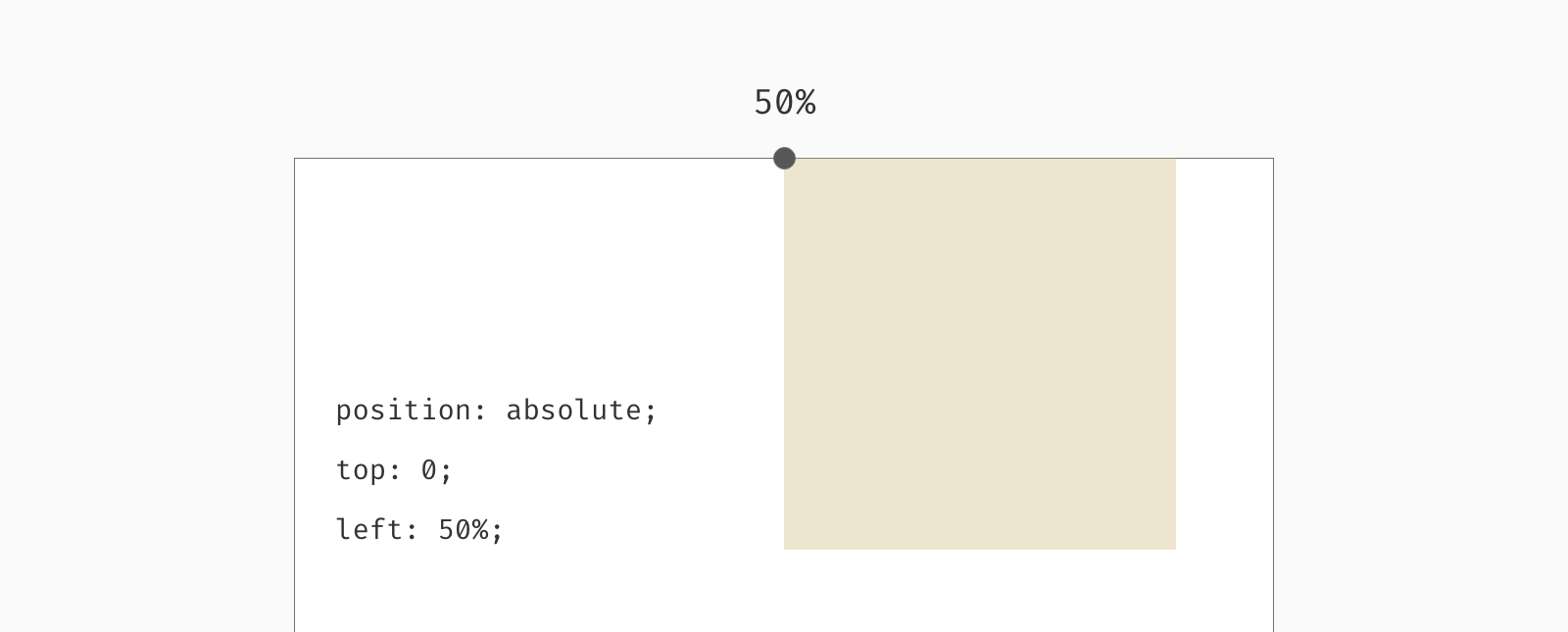Click the 50% label above the dot

click(784, 102)
